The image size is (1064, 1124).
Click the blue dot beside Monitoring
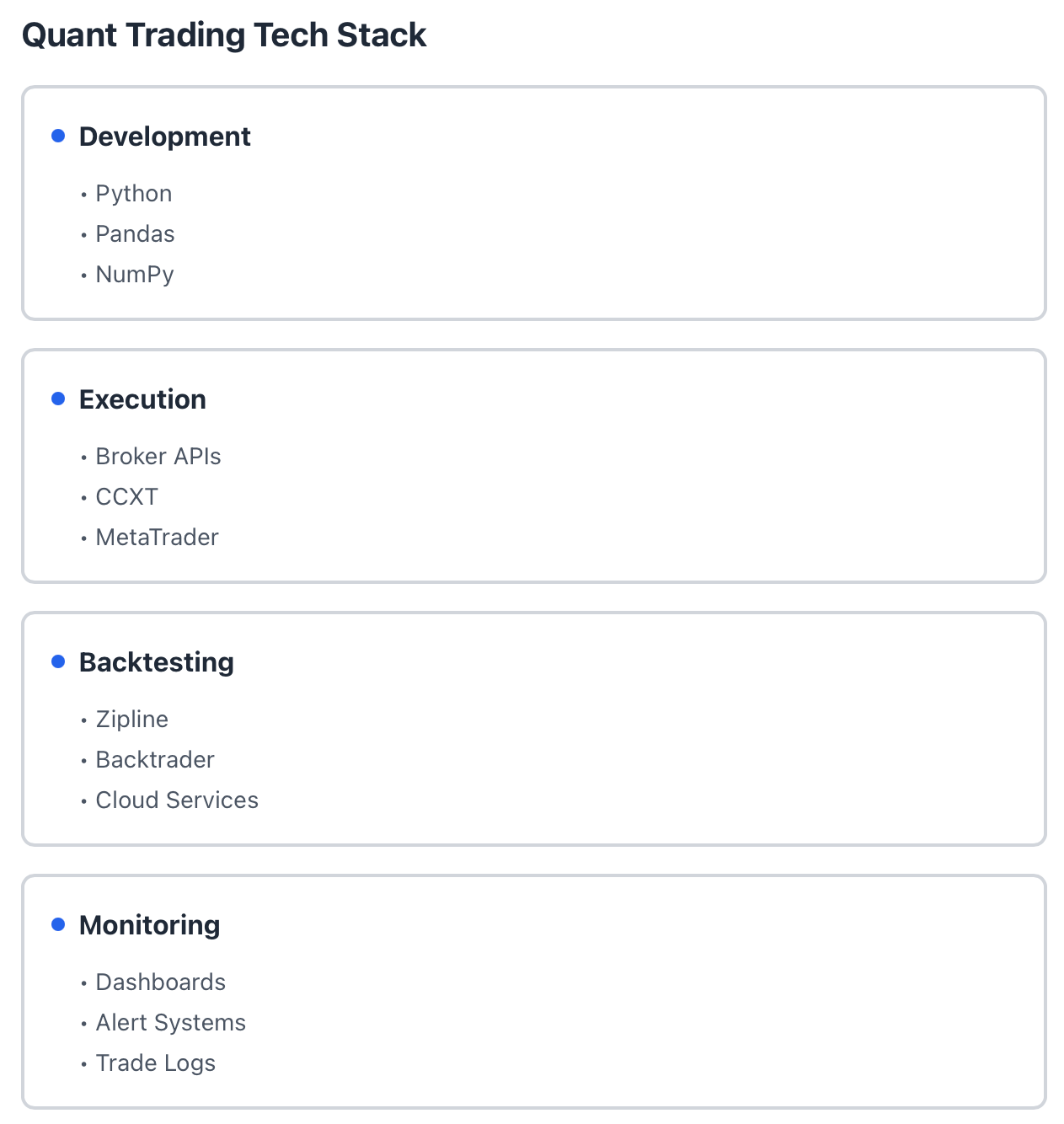58,924
